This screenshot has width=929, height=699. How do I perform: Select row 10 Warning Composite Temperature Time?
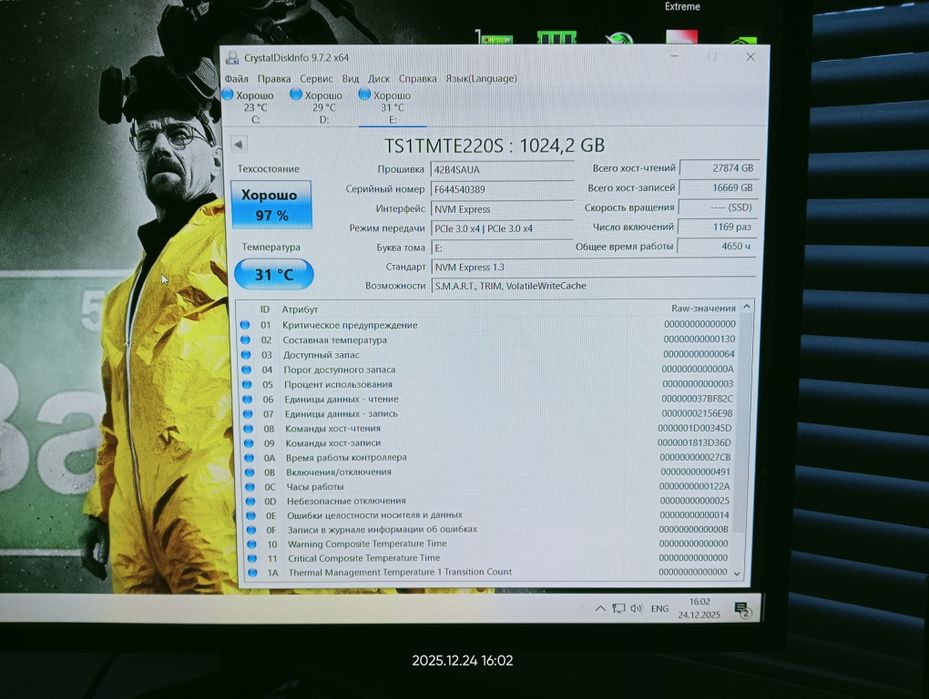point(489,544)
